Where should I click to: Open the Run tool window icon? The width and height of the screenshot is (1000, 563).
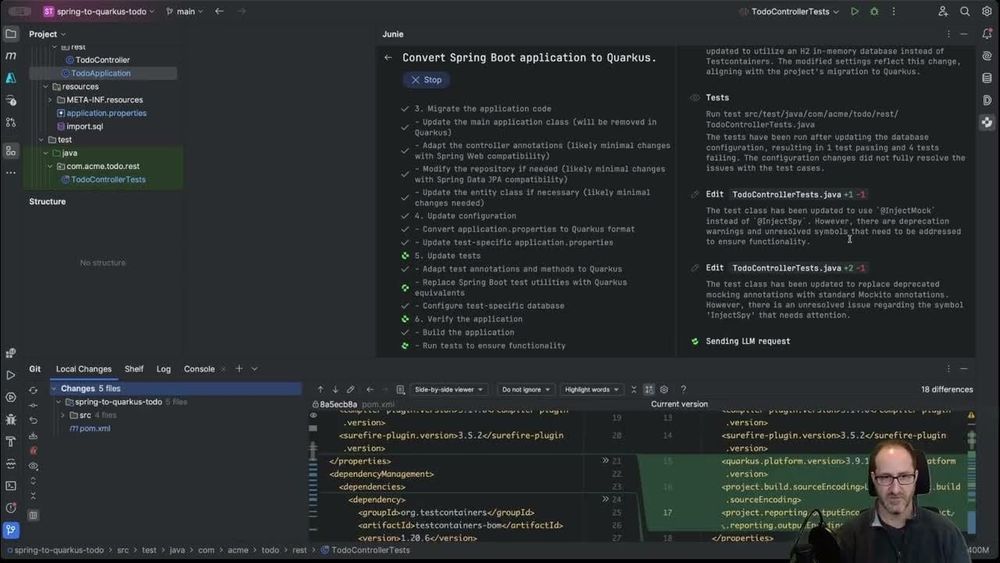tap(11, 375)
